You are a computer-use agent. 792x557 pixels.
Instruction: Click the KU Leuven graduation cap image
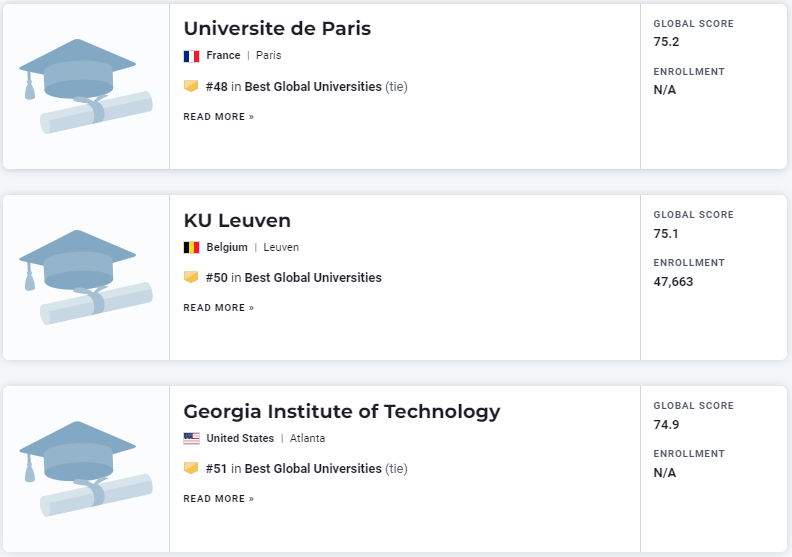tap(86, 277)
